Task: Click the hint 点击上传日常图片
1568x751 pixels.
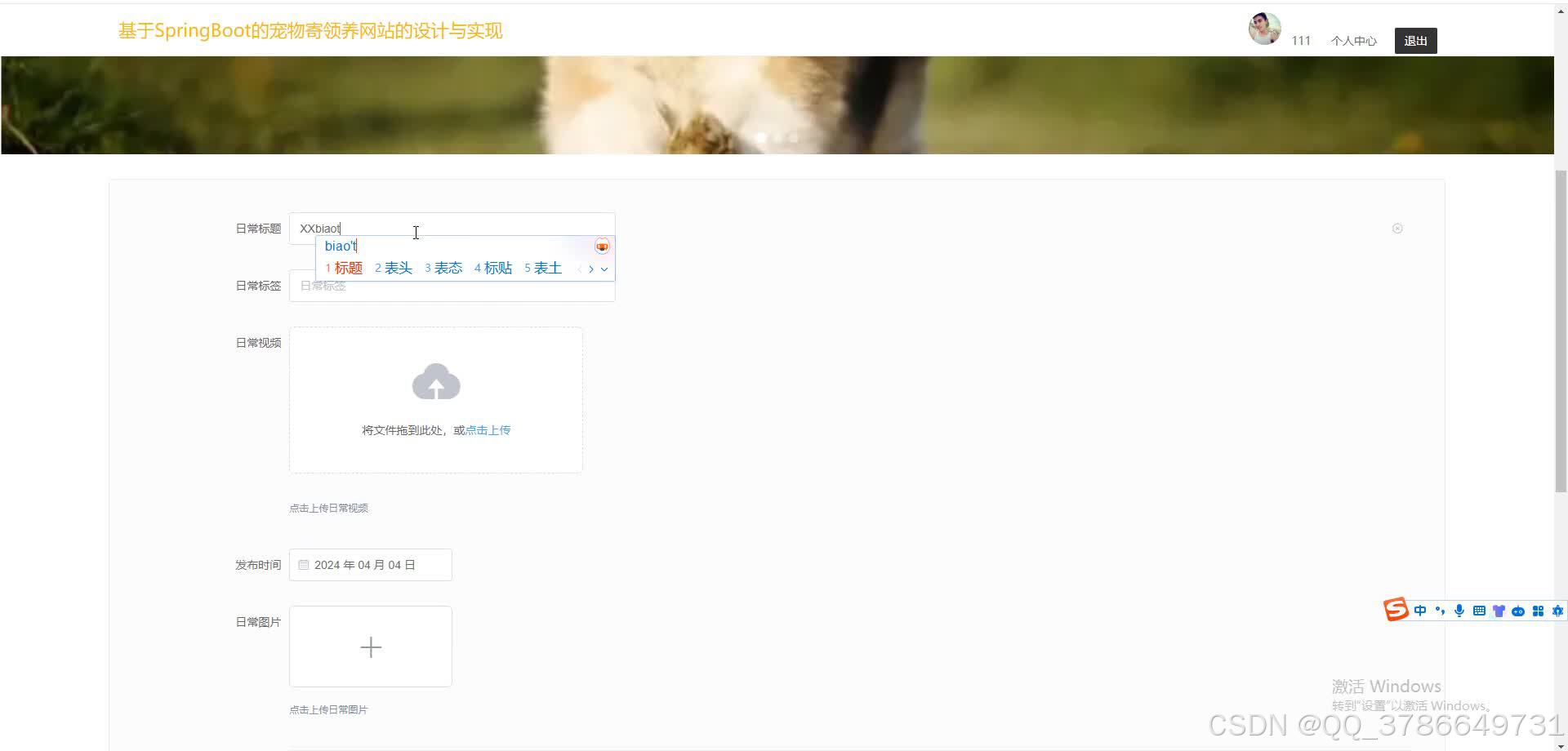Action: point(328,709)
